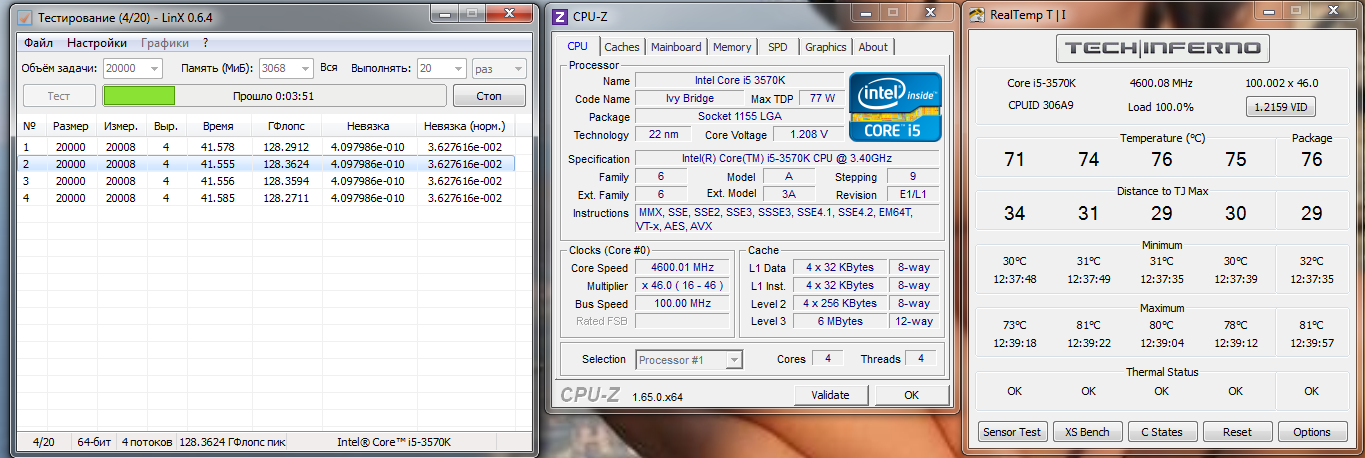Image resolution: width=1365 pixels, height=458 pixels.
Task: Click the LinX progress bar
Action: click(x=274, y=96)
